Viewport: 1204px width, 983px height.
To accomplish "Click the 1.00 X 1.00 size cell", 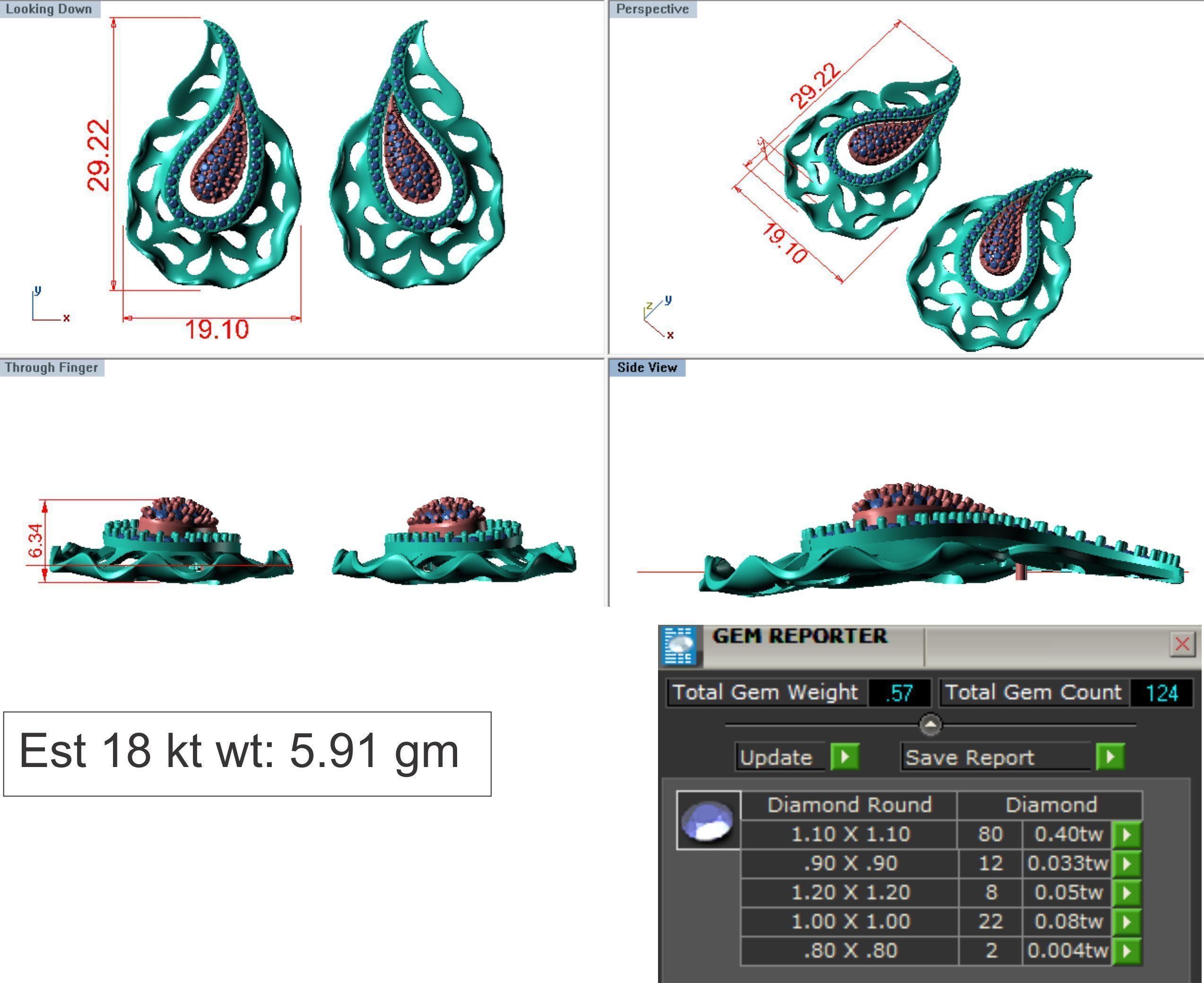I will 849,921.
